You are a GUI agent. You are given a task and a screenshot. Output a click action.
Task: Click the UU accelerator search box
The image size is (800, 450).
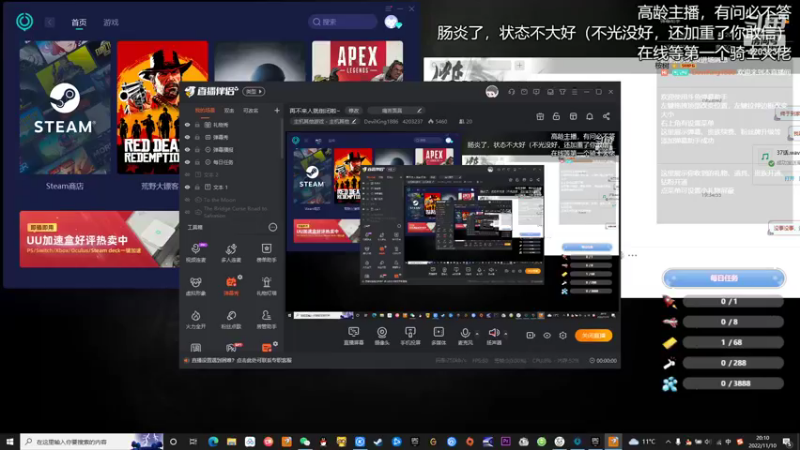point(342,21)
